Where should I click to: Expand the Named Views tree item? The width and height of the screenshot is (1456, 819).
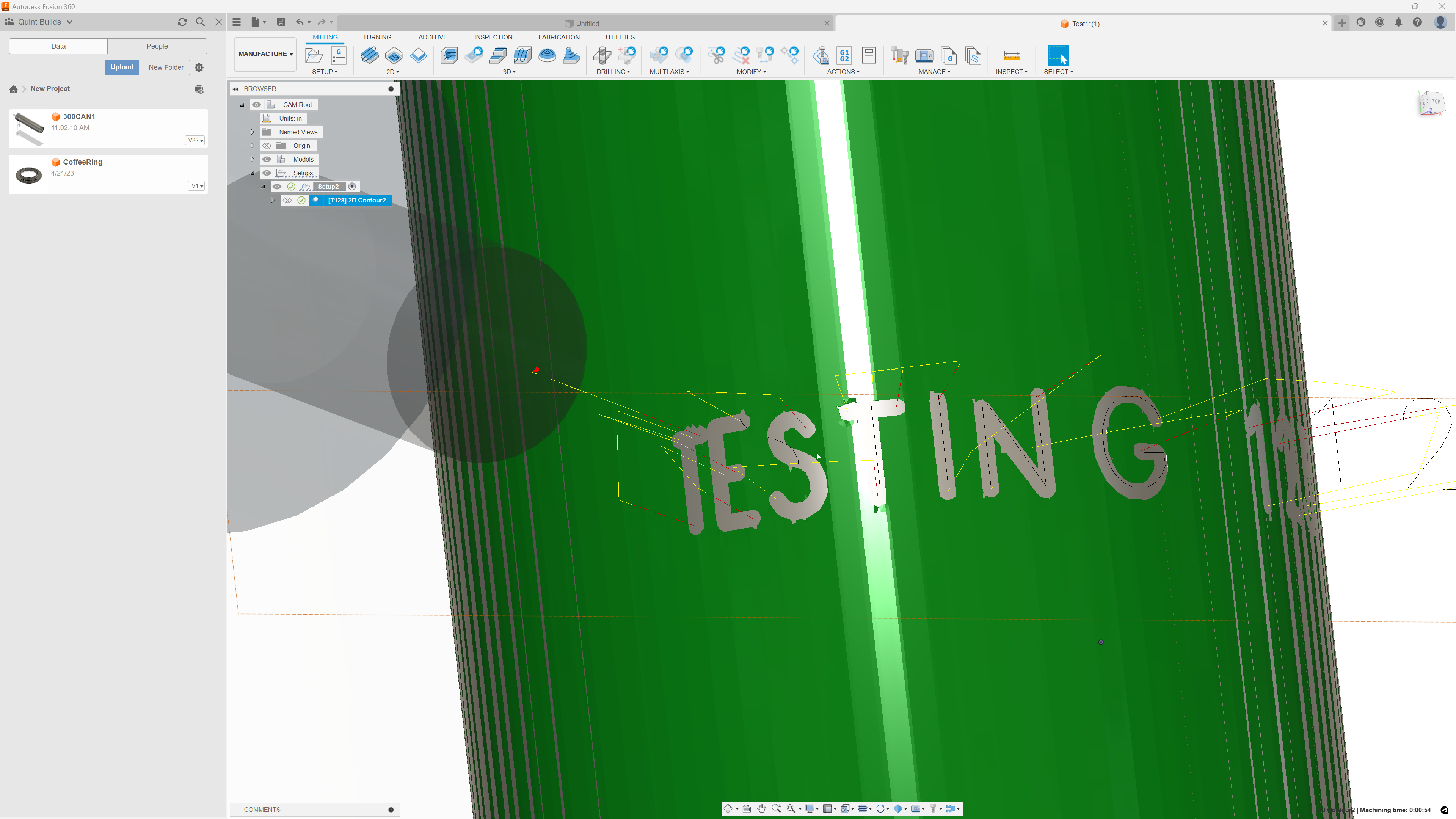252,132
